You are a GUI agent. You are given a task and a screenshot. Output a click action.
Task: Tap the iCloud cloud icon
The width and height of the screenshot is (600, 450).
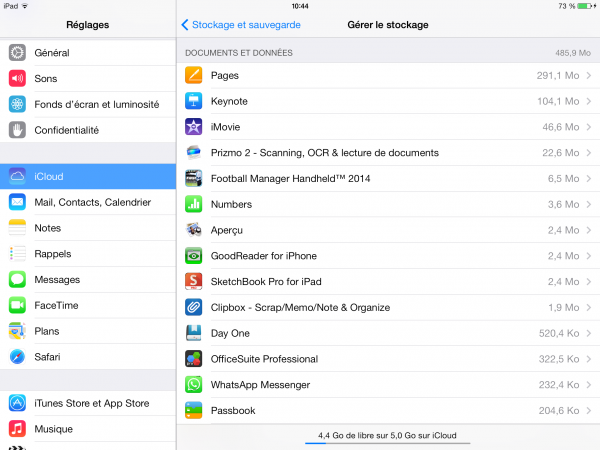tap(17, 176)
